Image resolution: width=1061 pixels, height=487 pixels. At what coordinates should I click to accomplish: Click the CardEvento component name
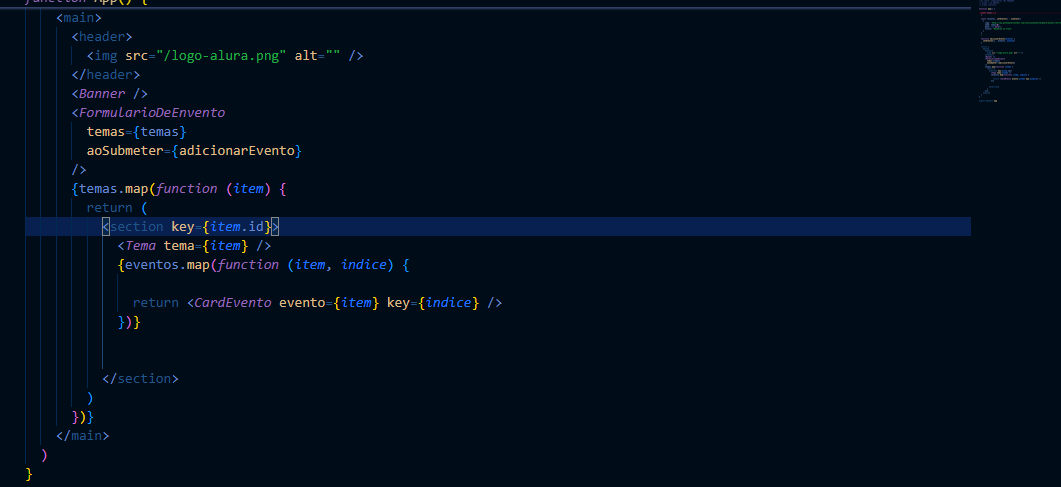point(232,302)
